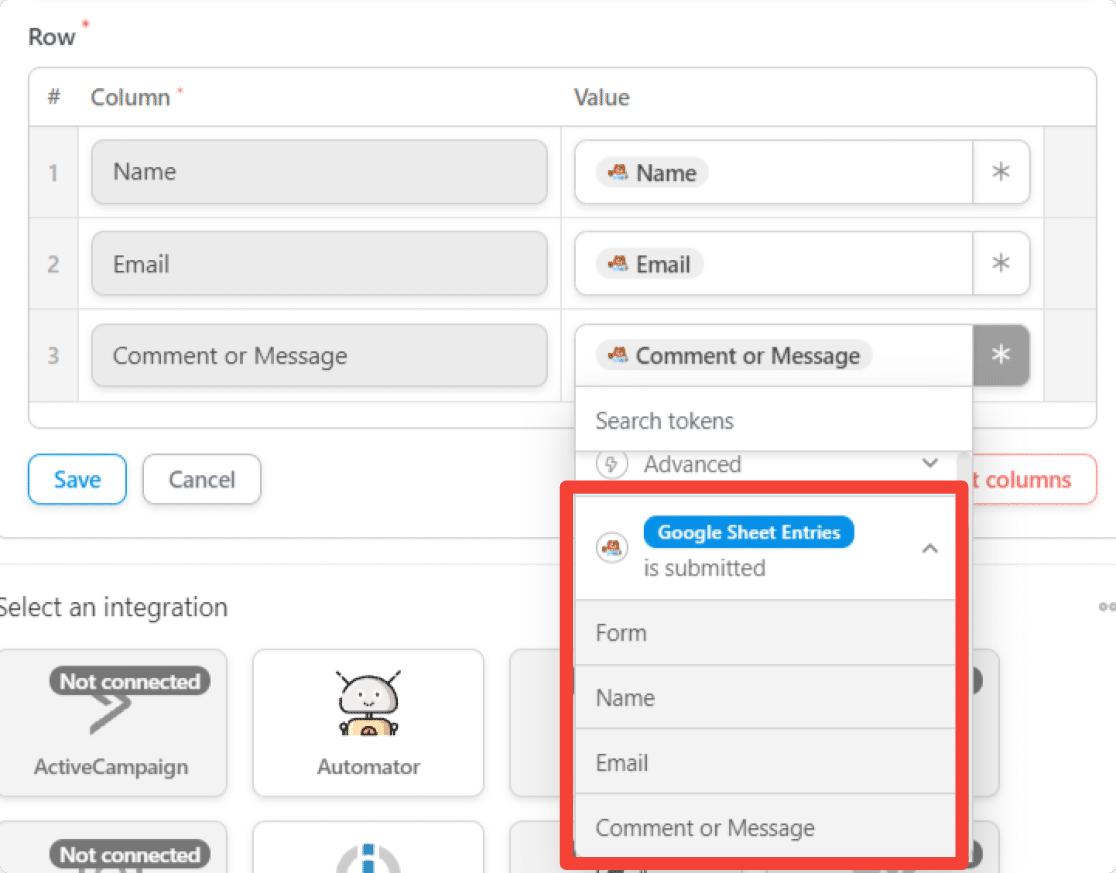Click the Cancel button
Screen dimensions: 1116x873
coord(201,480)
